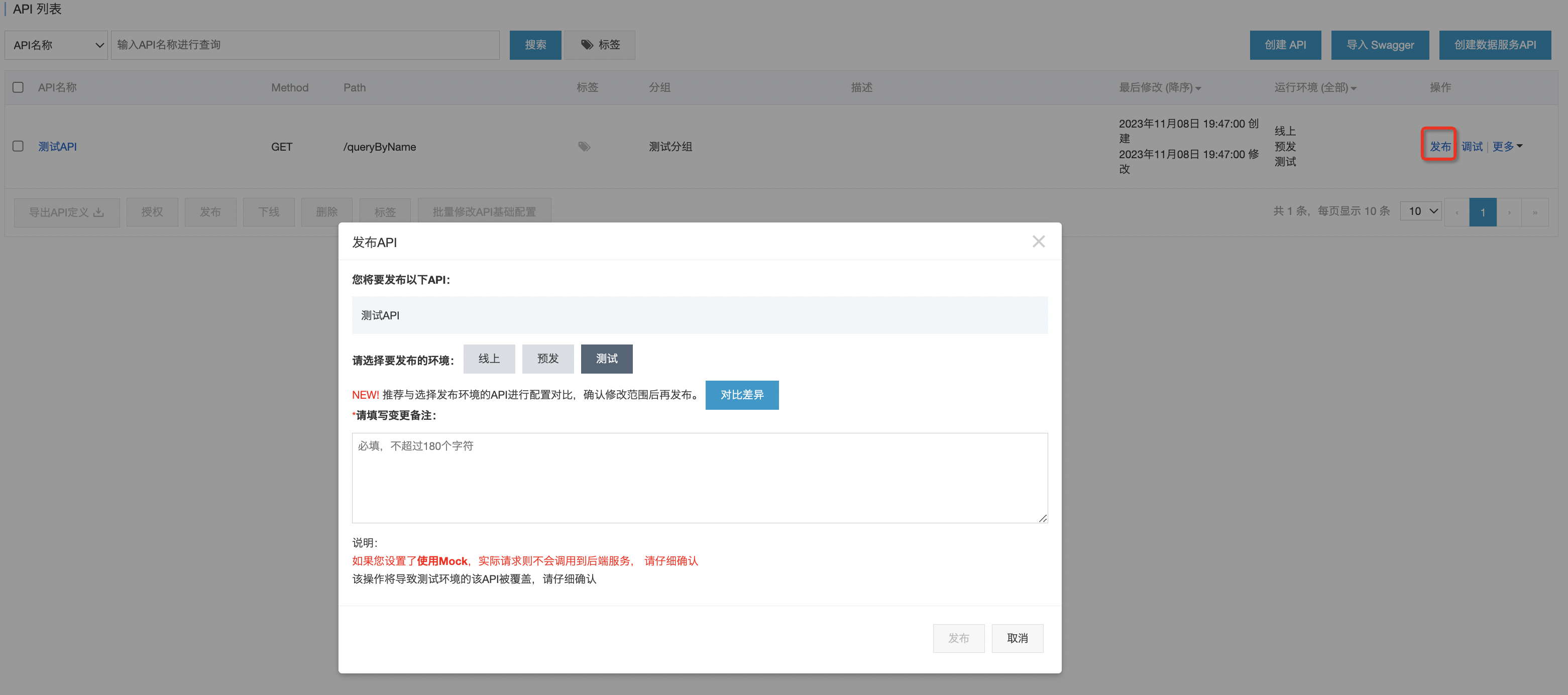
Task: Click the 标签 button with tag icon
Action: [600, 45]
